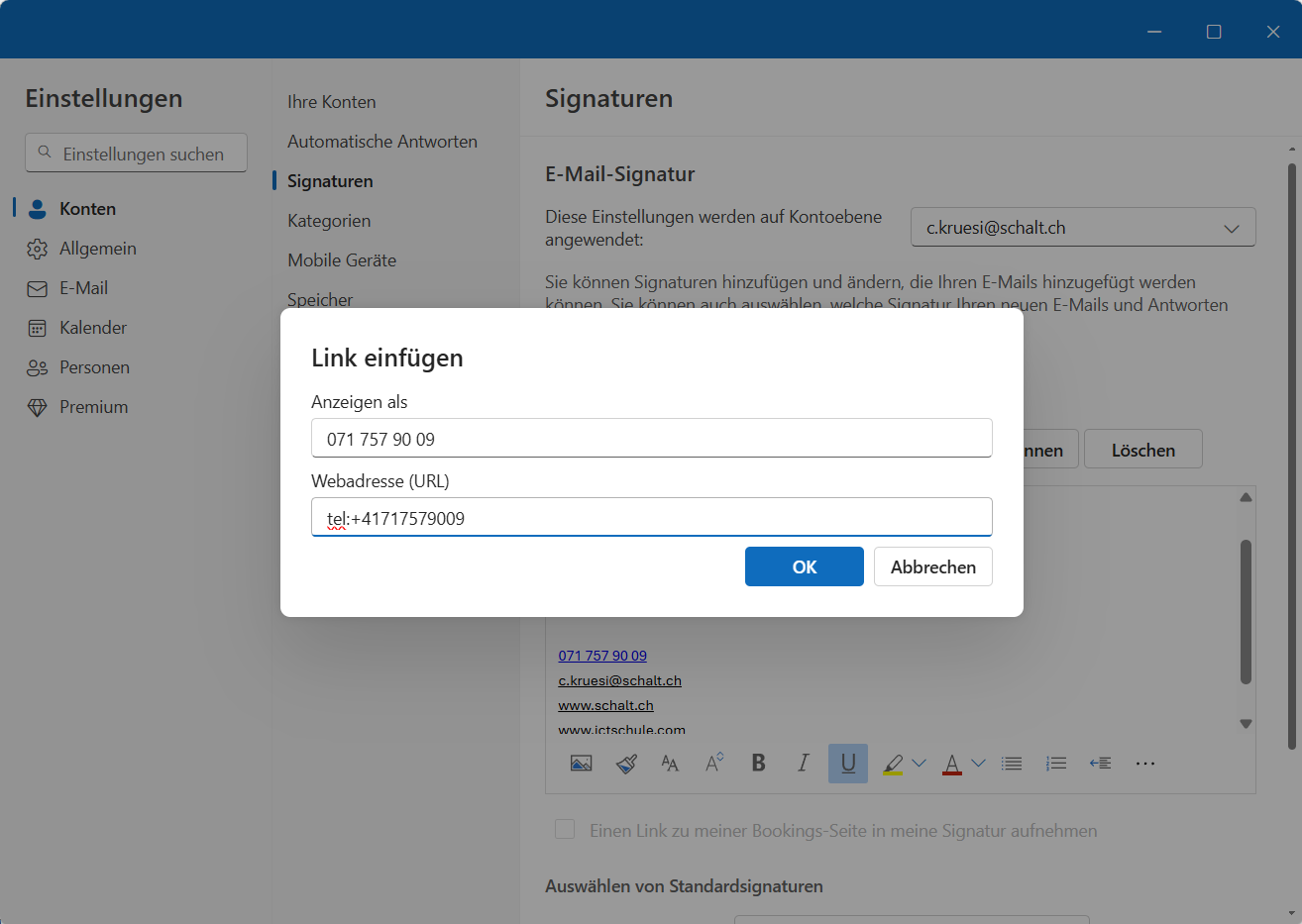The height and width of the screenshot is (924, 1302).
Task: Toggle bold formatting in signature editor
Action: pyautogui.click(x=758, y=763)
